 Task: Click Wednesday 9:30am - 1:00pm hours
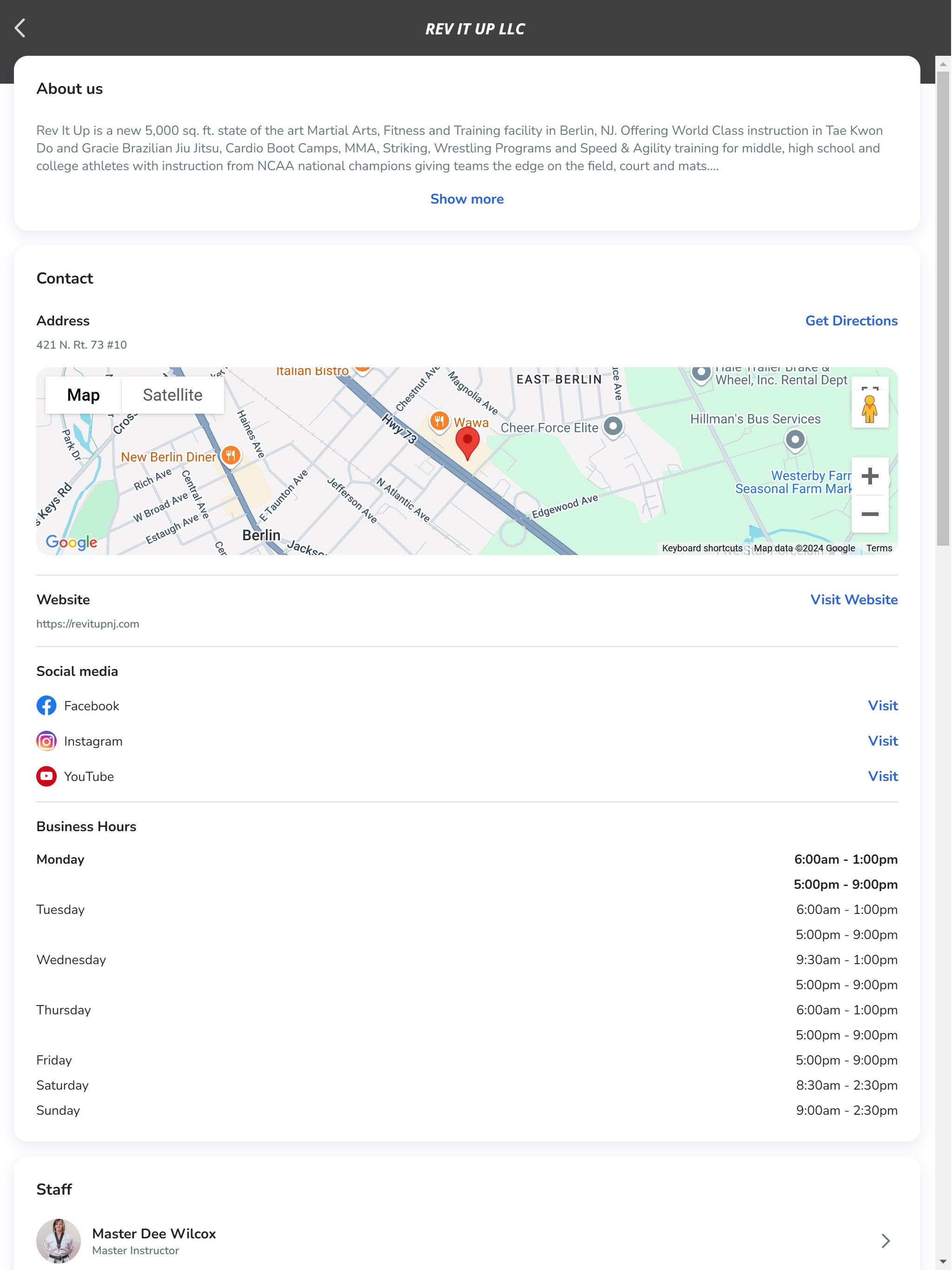[846, 960]
